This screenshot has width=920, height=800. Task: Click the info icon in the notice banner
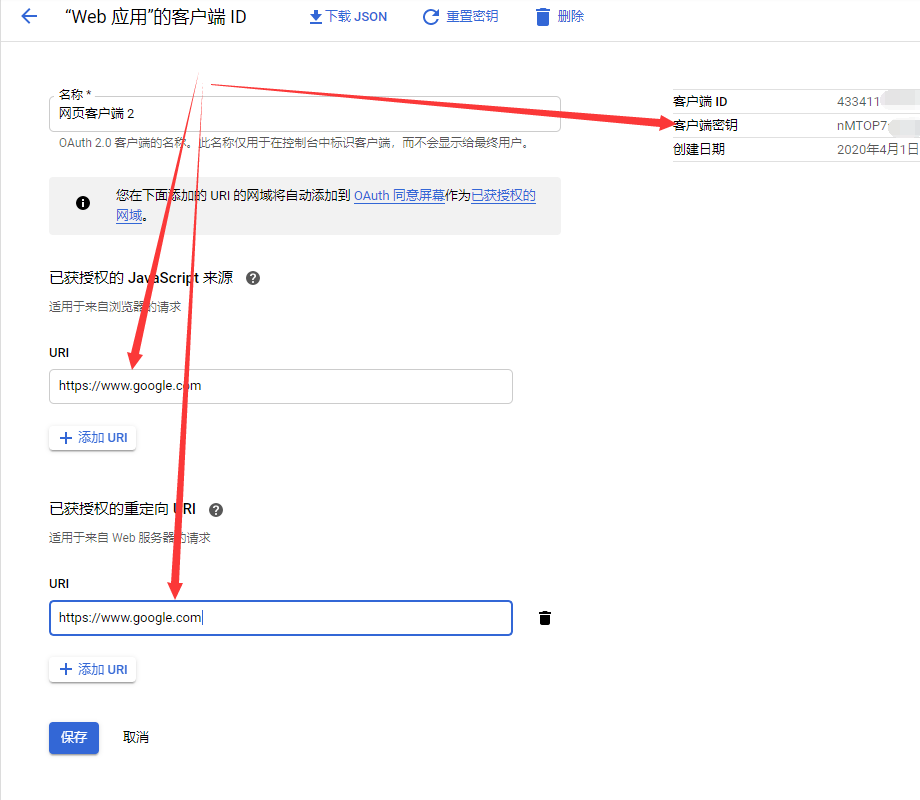83,203
